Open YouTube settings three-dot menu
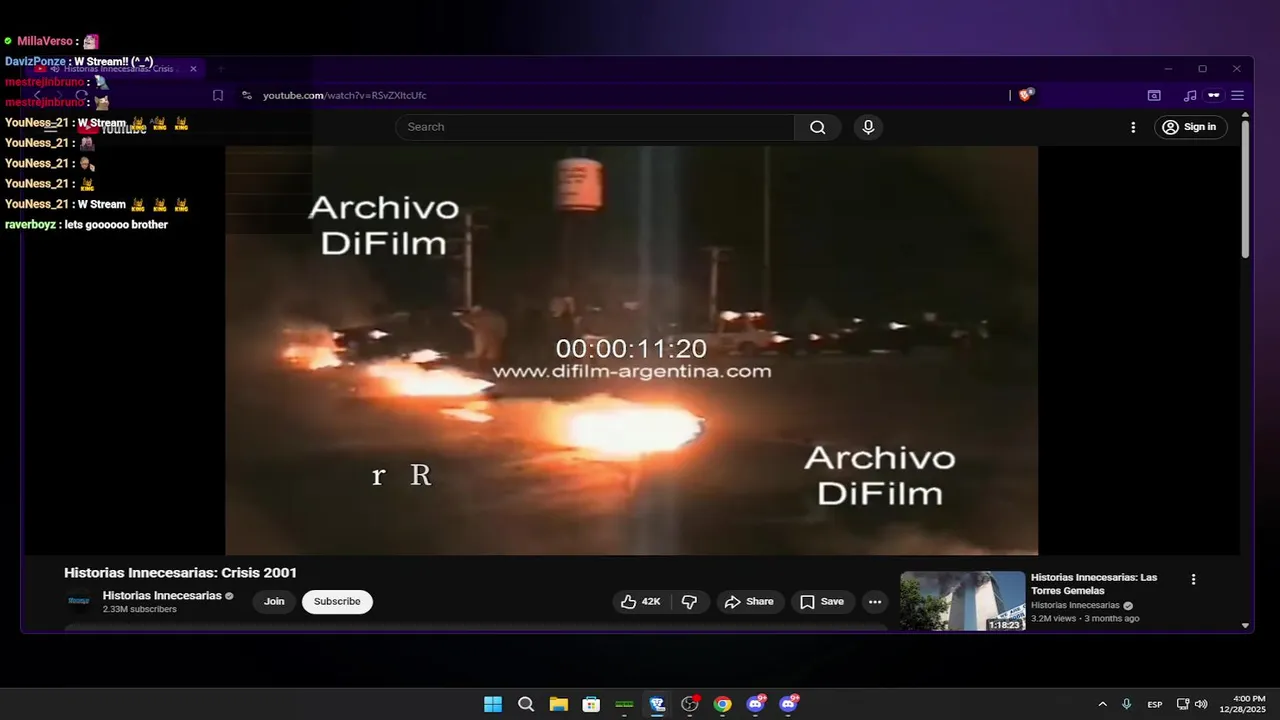 point(1133,127)
